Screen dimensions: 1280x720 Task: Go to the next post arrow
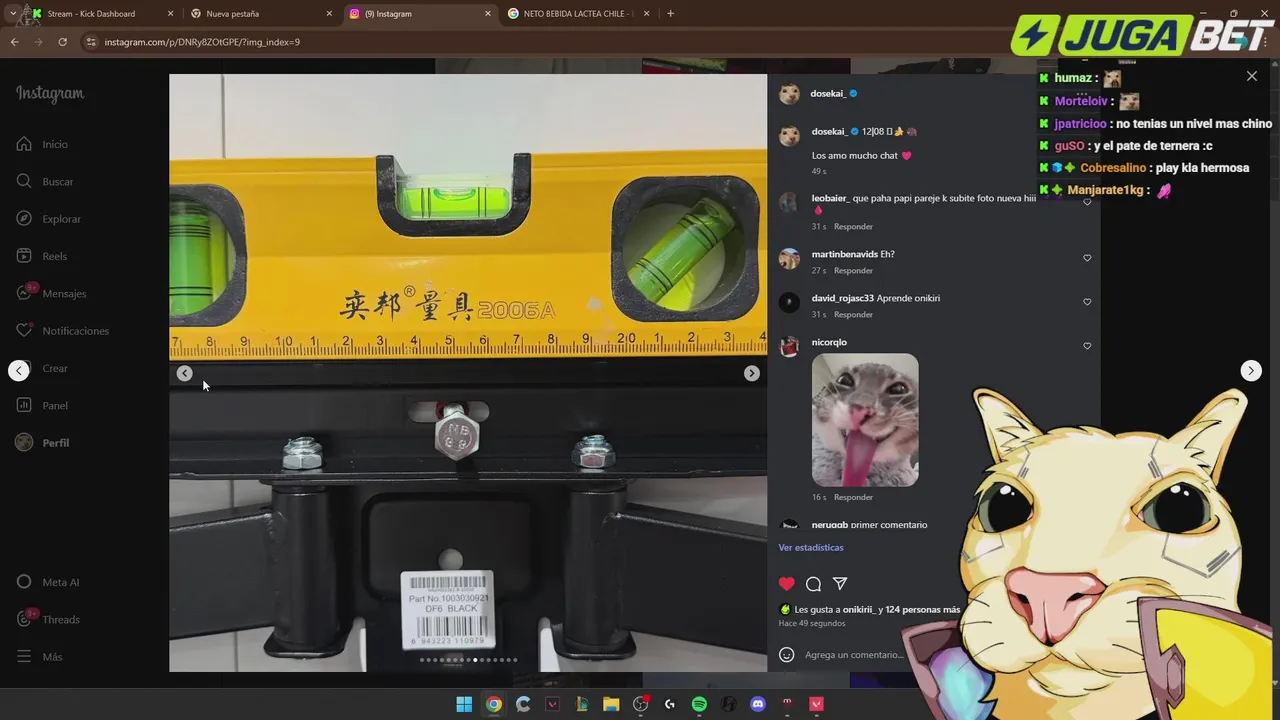point(1250,370)
